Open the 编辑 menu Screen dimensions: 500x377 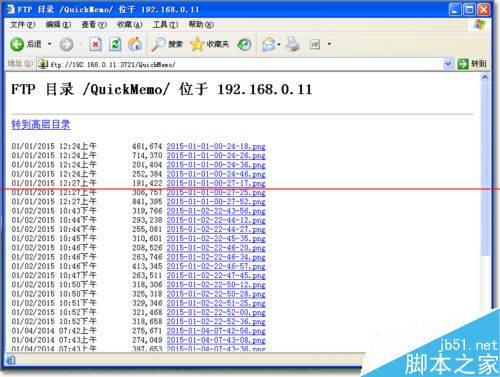58,25
